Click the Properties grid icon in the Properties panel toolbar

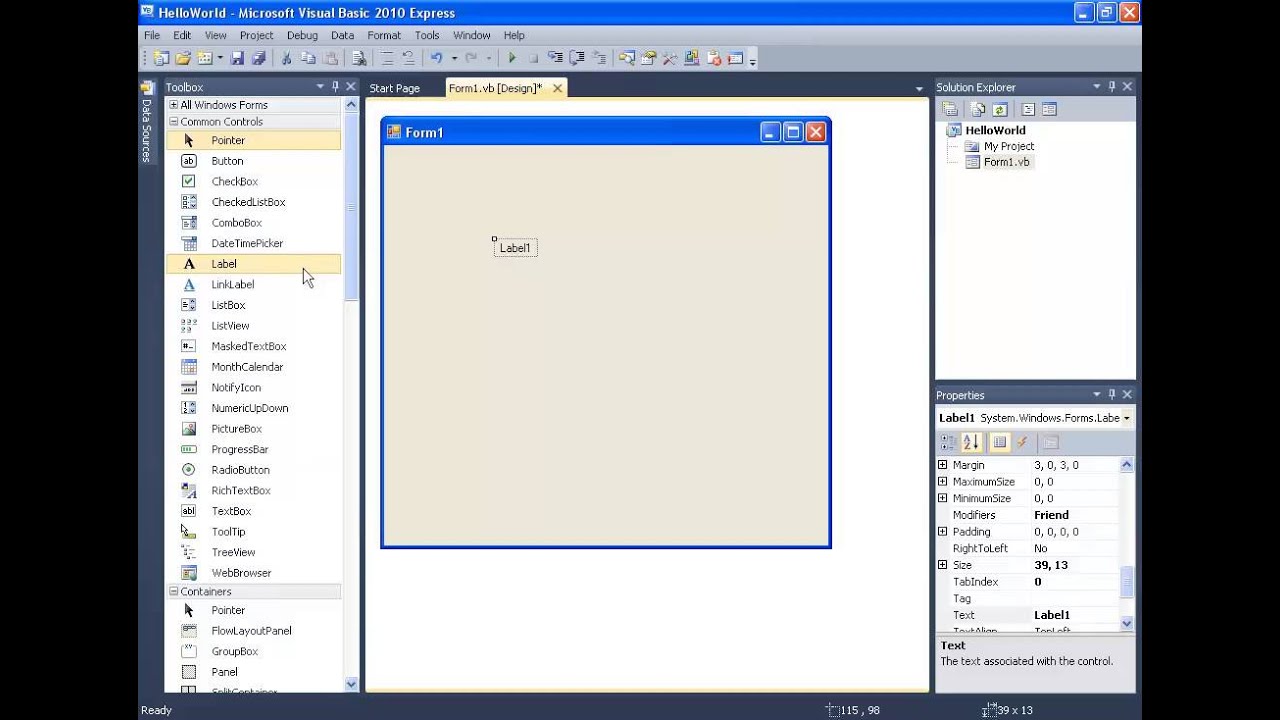[1000, 442]
